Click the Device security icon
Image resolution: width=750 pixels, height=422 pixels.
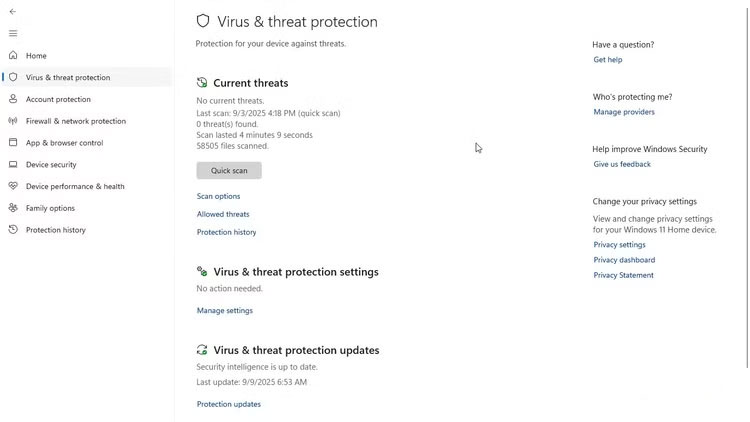click(x=13, y=165)
